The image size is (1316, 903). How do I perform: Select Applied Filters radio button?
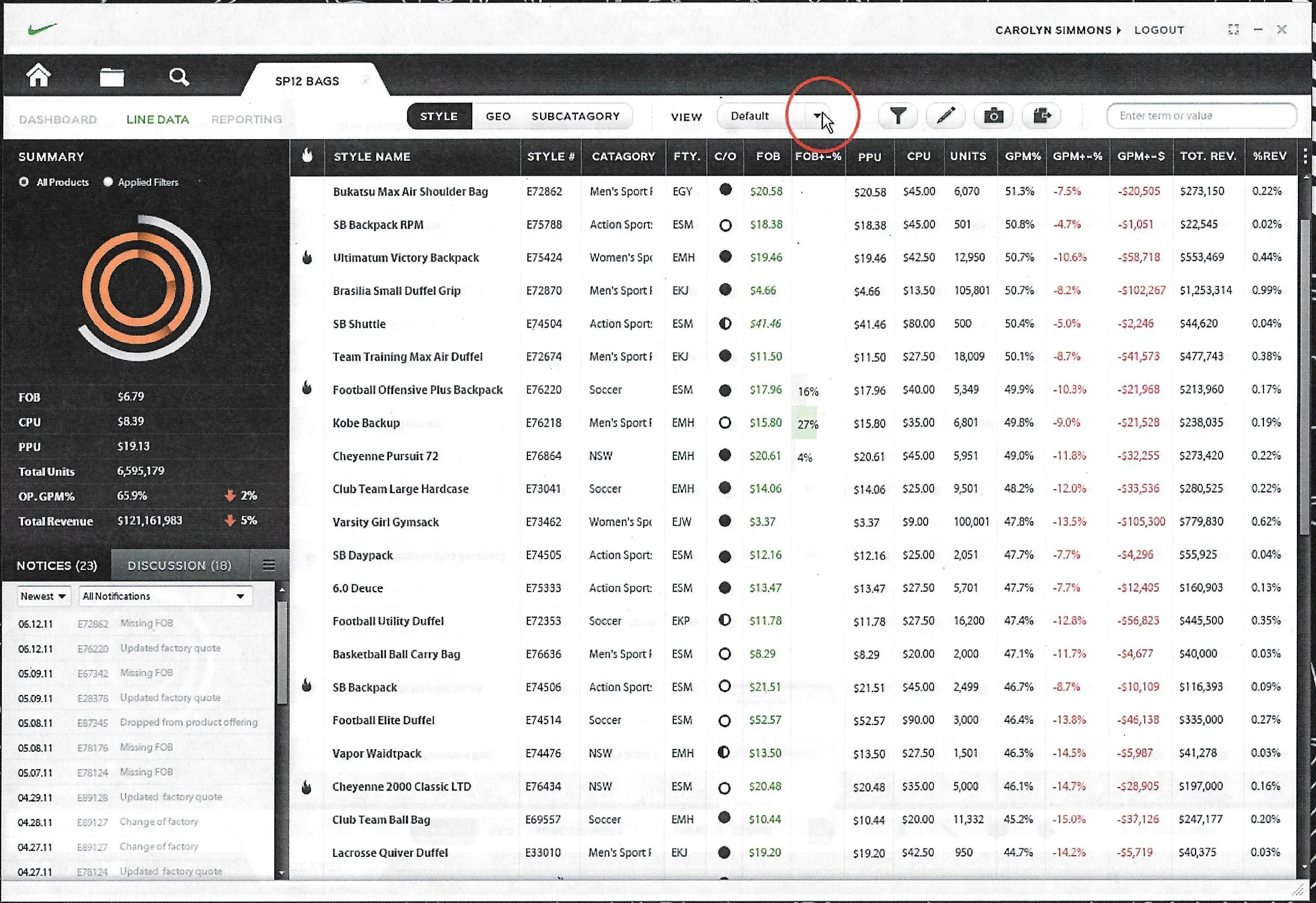click(108, 183)
